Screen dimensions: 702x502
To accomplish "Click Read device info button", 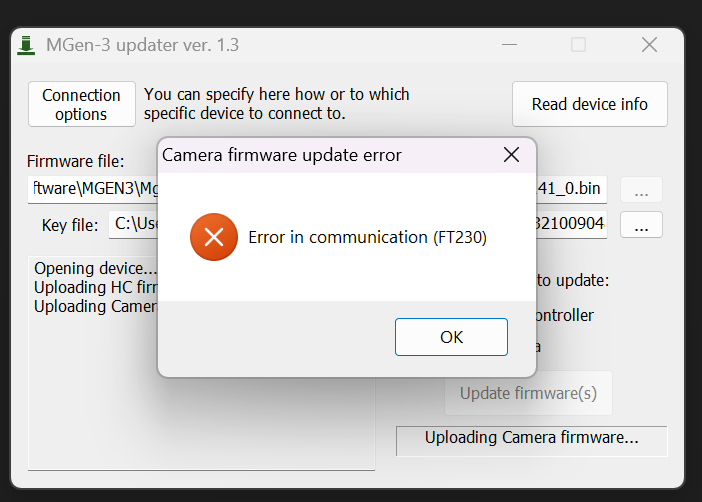I will pos(590,104).
